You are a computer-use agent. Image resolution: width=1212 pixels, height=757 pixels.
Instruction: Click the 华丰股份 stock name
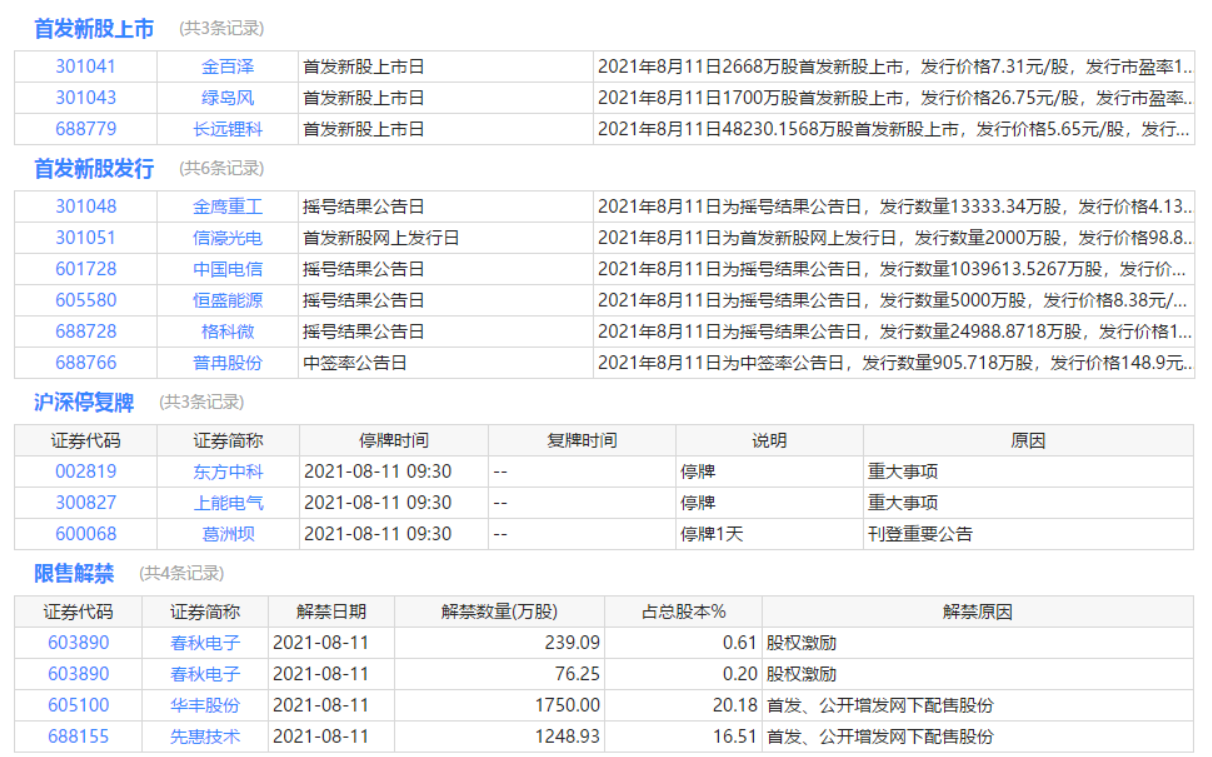[205, 705]
